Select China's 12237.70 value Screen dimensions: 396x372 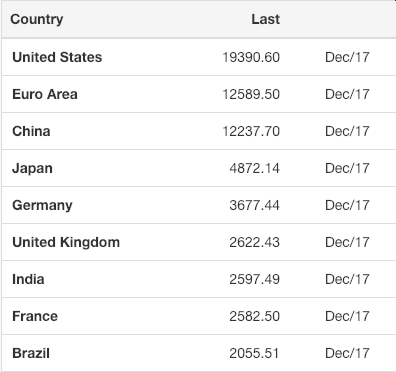tap(251, 131)
